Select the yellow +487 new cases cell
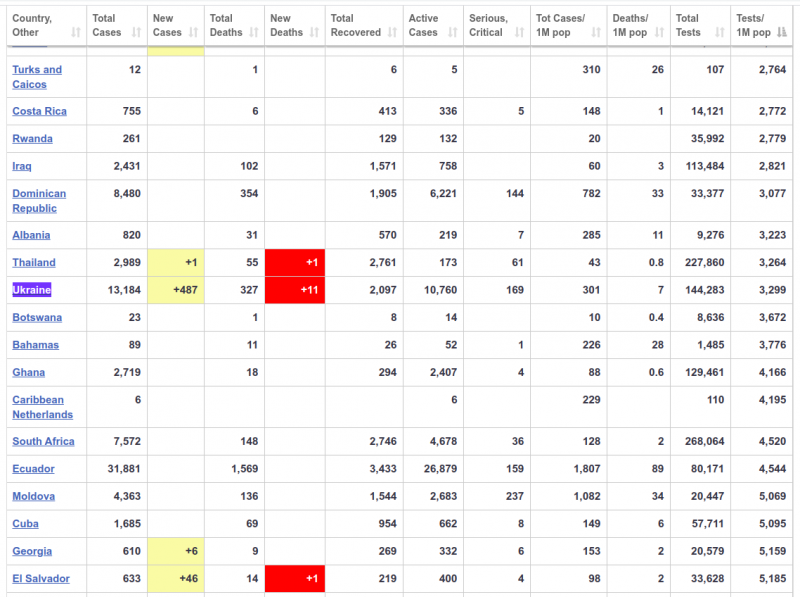800x597 pixels. pyautogui.click(x=175, y=290)
